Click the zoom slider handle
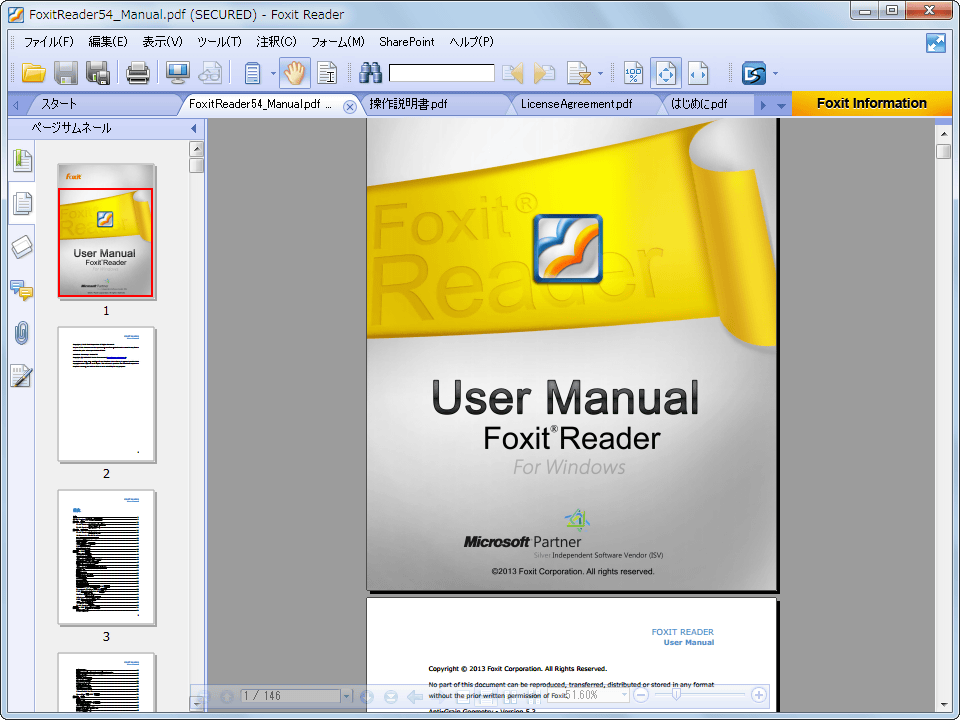This screenshot has height=720, width=960. [x=676, y=695]
